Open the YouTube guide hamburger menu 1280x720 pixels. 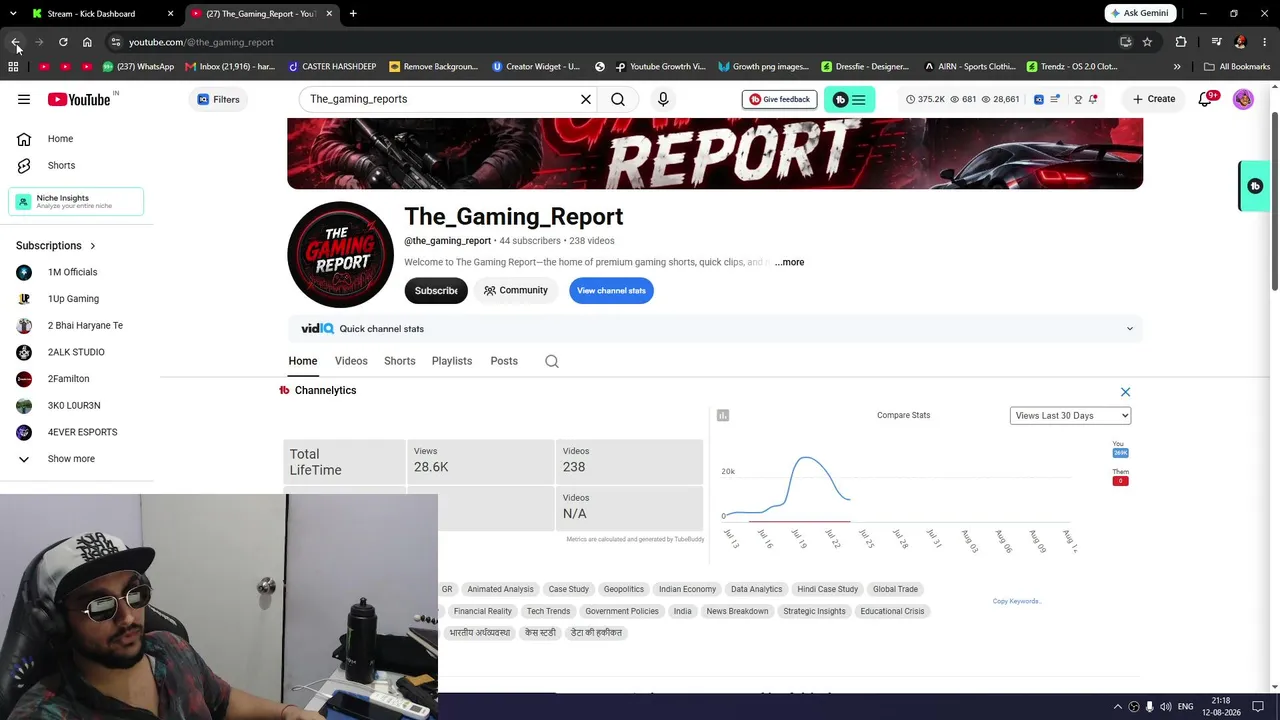(x=24, y=99)
